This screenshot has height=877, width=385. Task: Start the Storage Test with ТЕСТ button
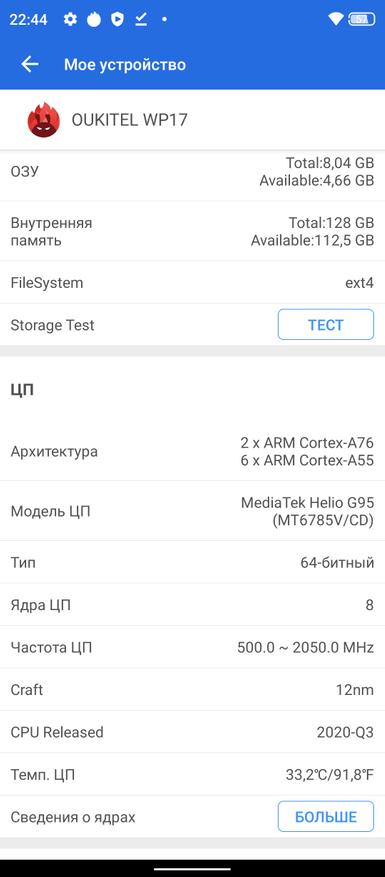tap(326, 324)
